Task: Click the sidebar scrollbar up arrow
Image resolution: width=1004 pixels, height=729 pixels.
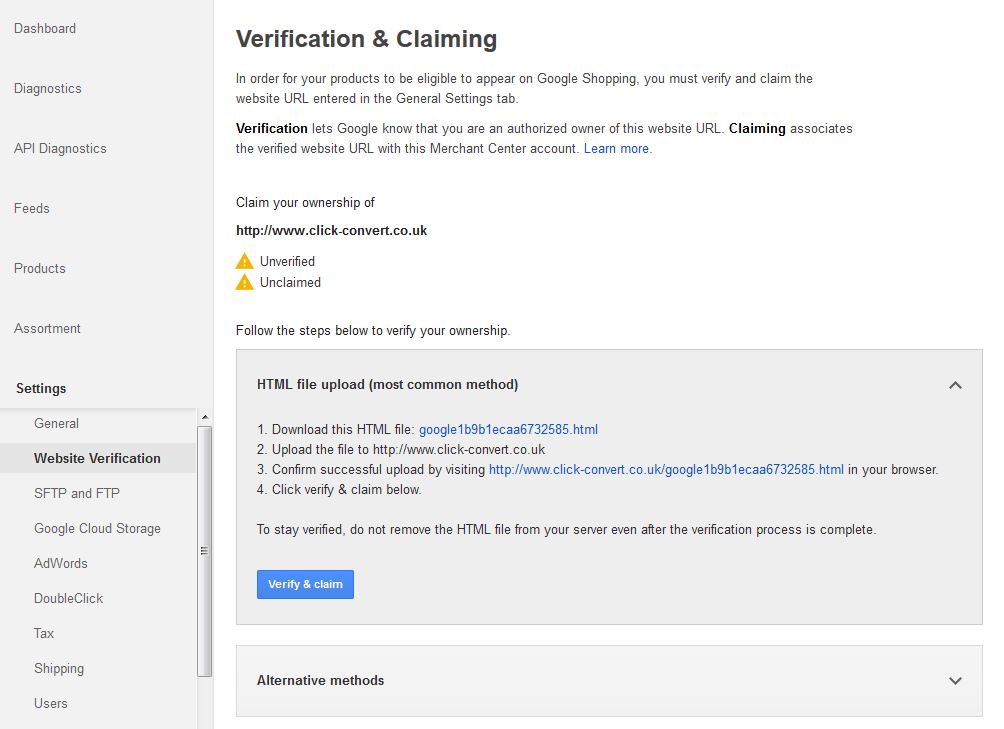Action: click(205, 417)
